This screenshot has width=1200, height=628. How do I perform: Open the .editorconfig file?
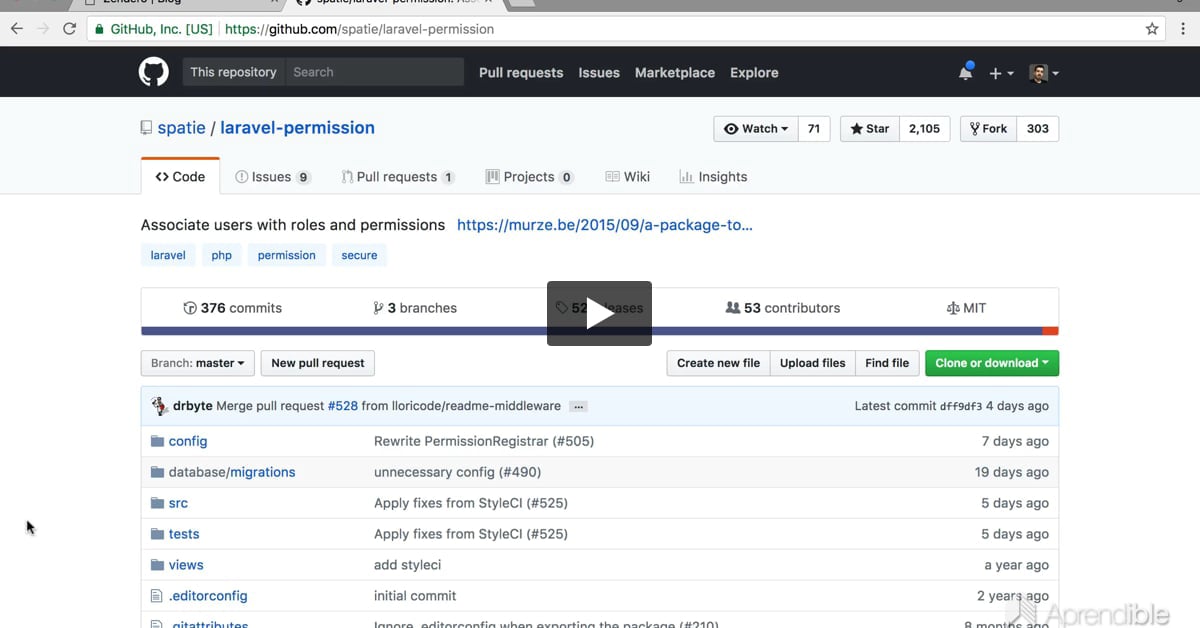(x=208, y=596)
